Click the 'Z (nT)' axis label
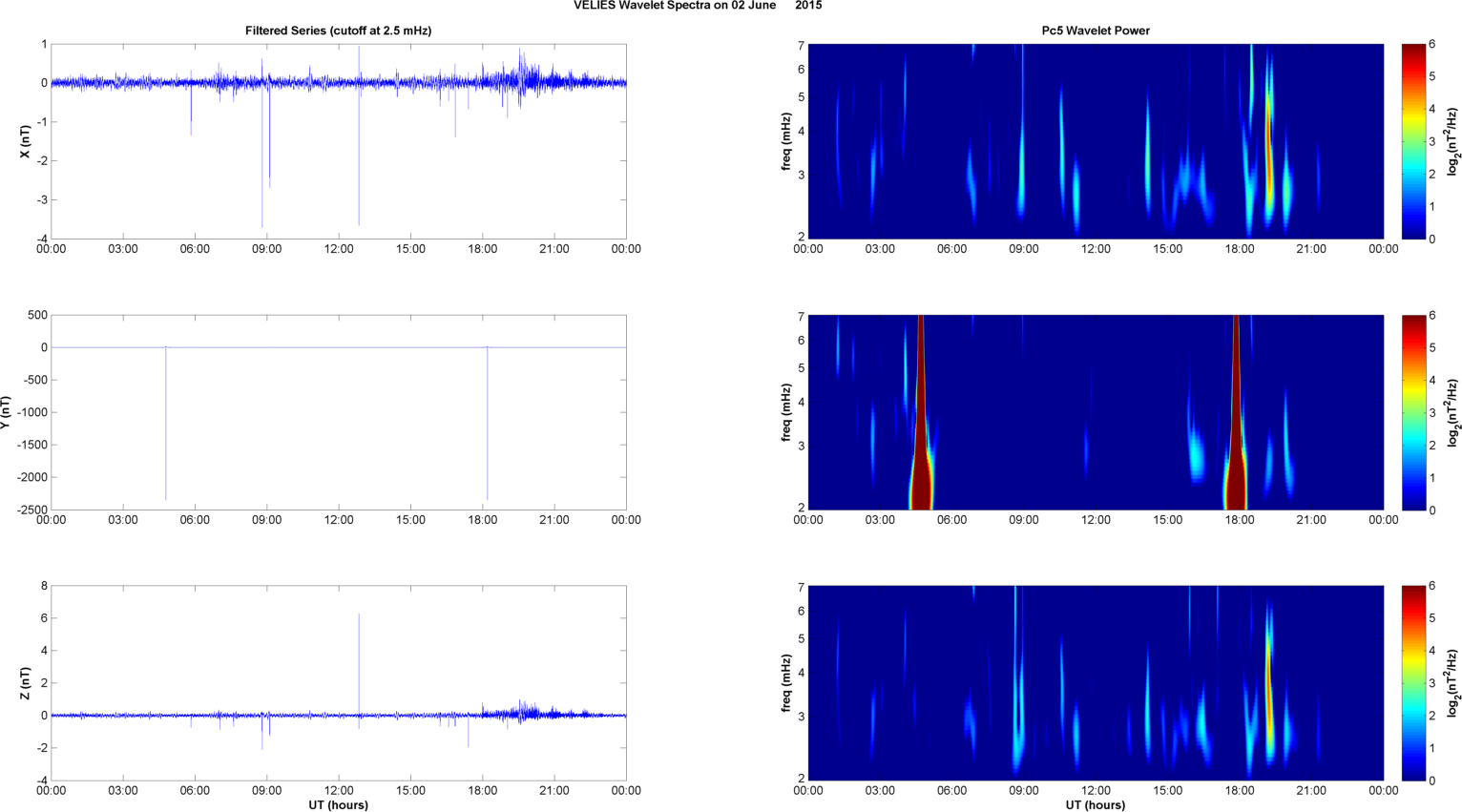The image size is (1462, 812). pyautogui.click(x=26, y=683)
